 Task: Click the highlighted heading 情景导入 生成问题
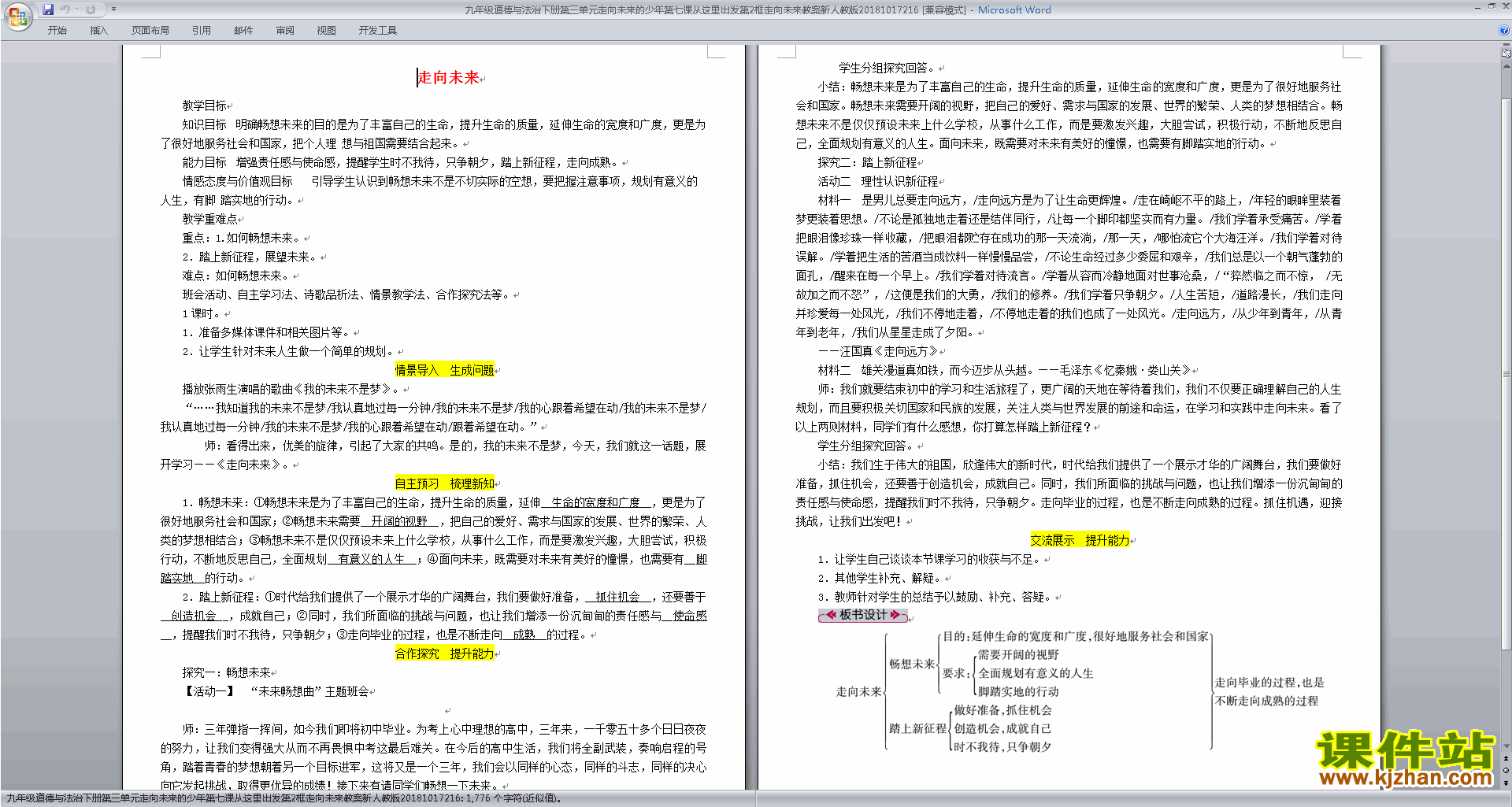(444, 370)
